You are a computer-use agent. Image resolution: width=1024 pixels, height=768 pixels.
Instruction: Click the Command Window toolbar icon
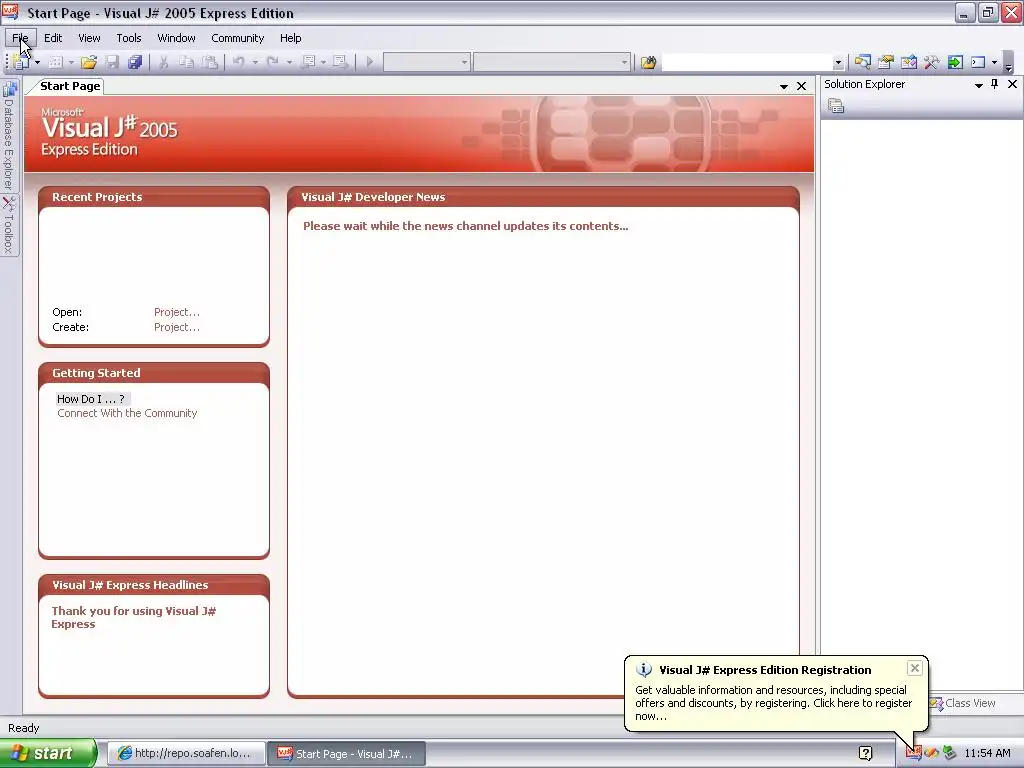(x=978, y=62)
